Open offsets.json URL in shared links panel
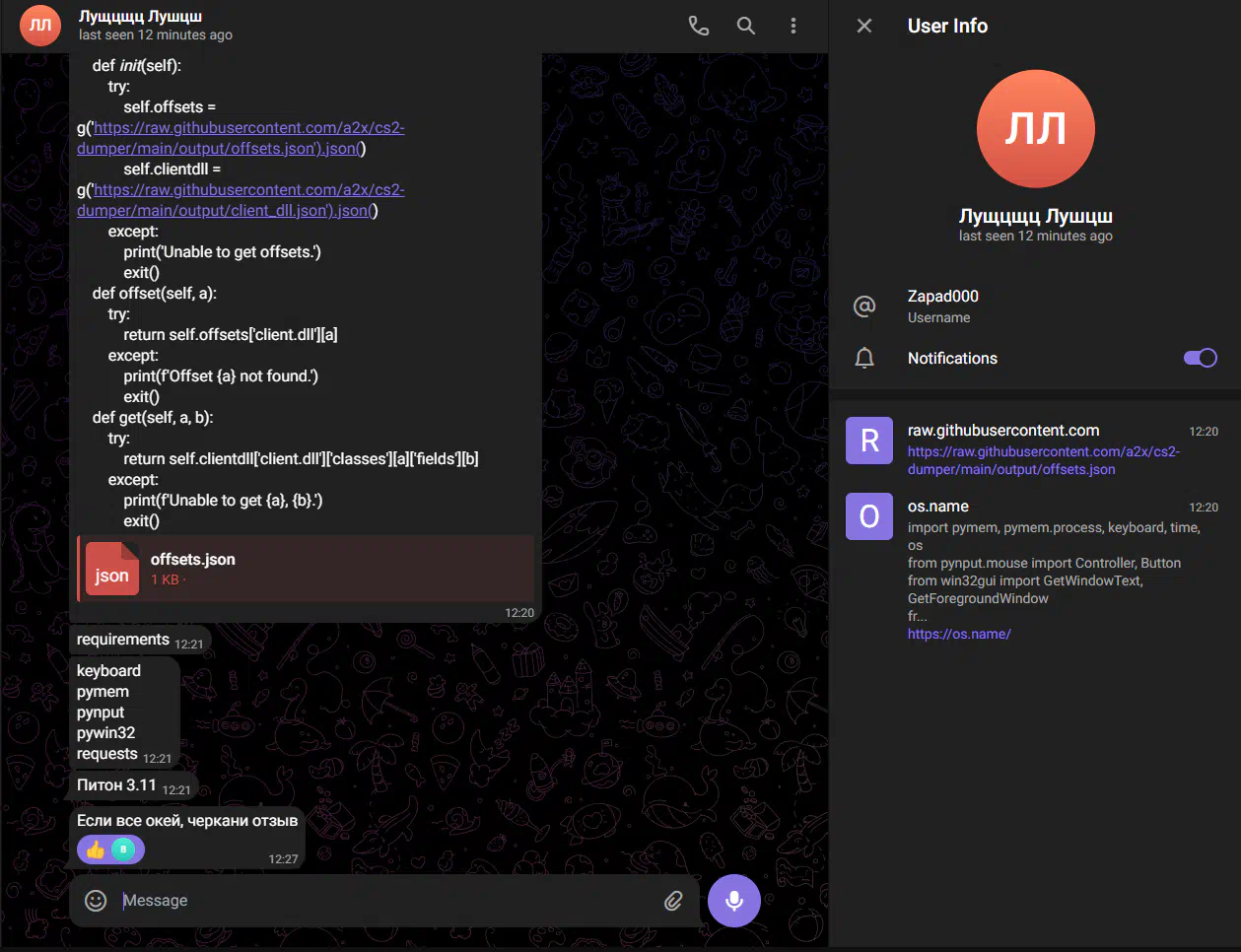The width and height of the screenshot is (1241, 952). (1044, 460)
